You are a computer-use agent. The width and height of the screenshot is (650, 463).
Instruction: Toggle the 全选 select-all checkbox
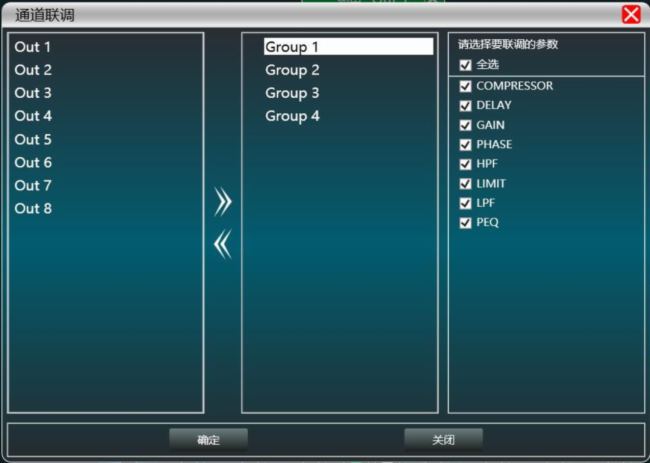coord(465,65)
